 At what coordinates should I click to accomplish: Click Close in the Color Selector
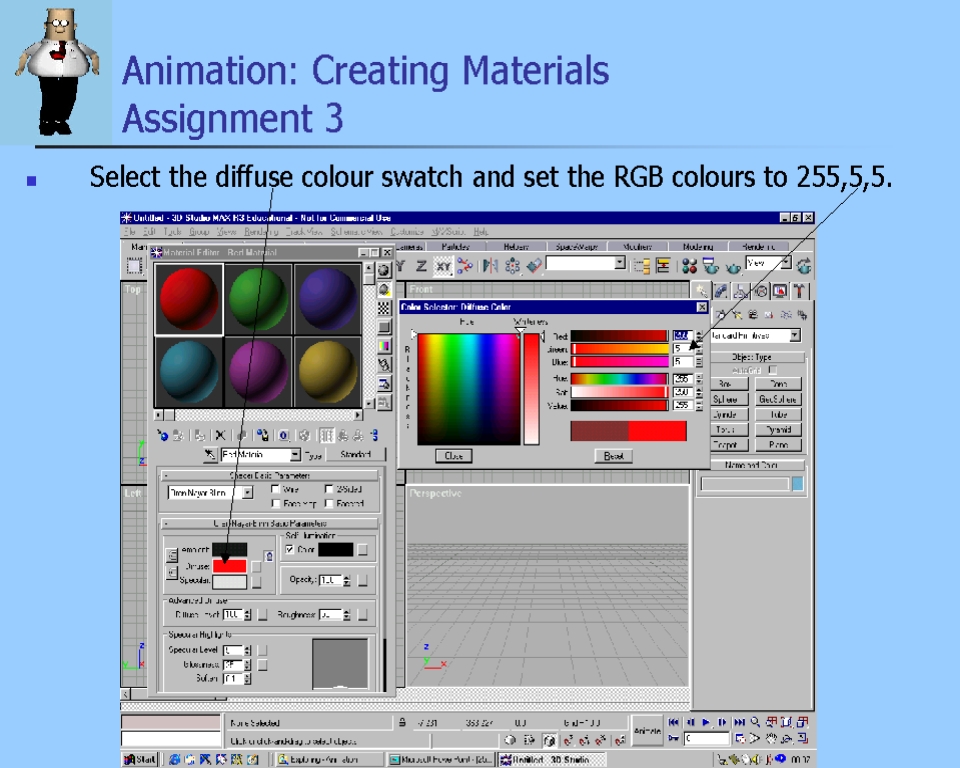453,456
